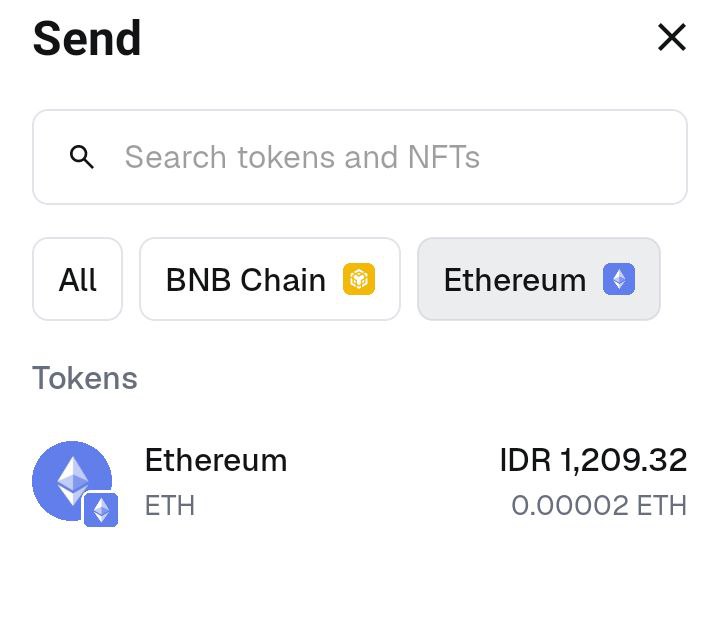The image size is (719, 627).
Task: Close the Send dialog with X
Action: click(671, 38)
